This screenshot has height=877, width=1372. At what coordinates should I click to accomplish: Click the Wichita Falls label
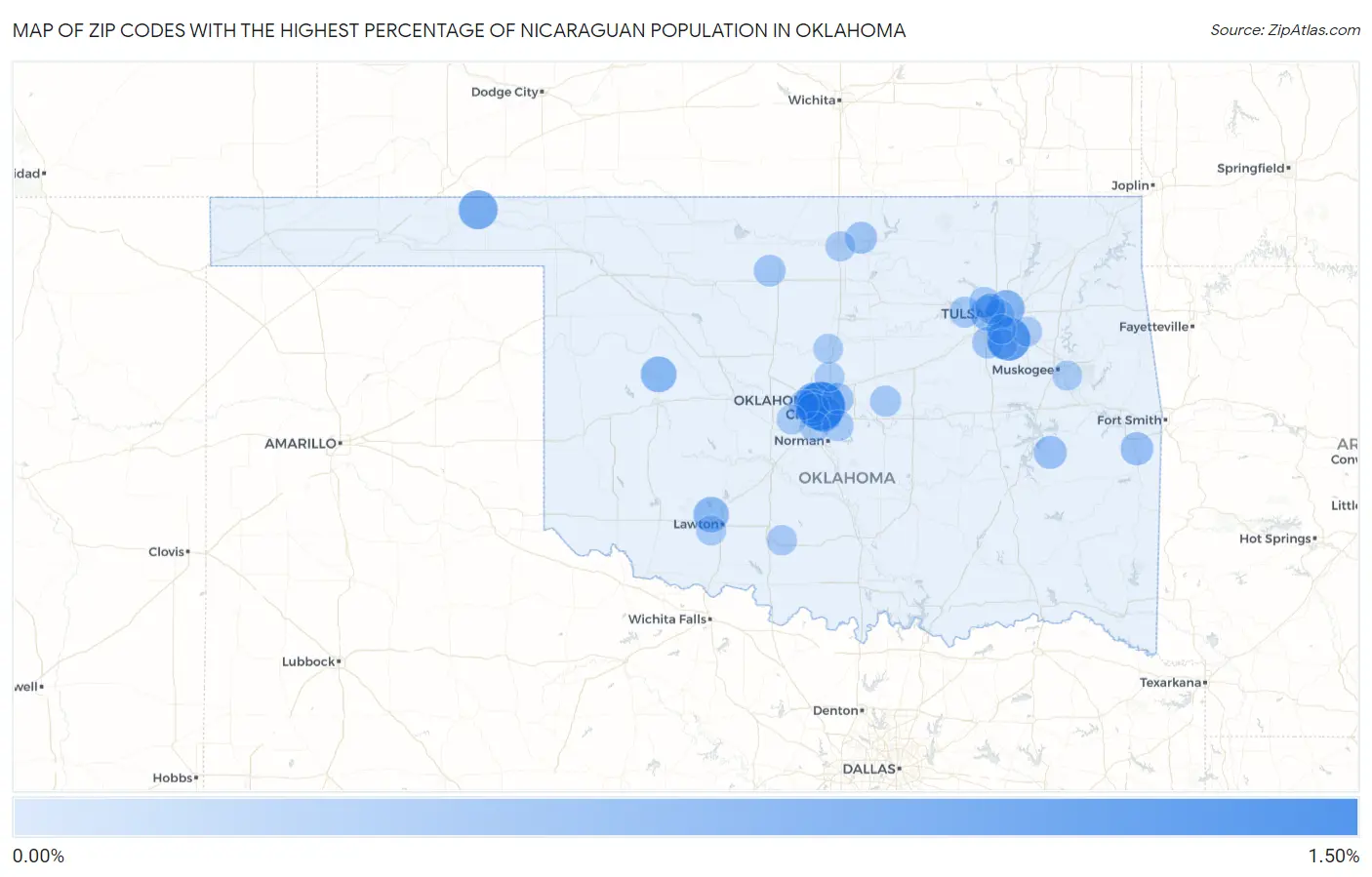coord(666,618)
